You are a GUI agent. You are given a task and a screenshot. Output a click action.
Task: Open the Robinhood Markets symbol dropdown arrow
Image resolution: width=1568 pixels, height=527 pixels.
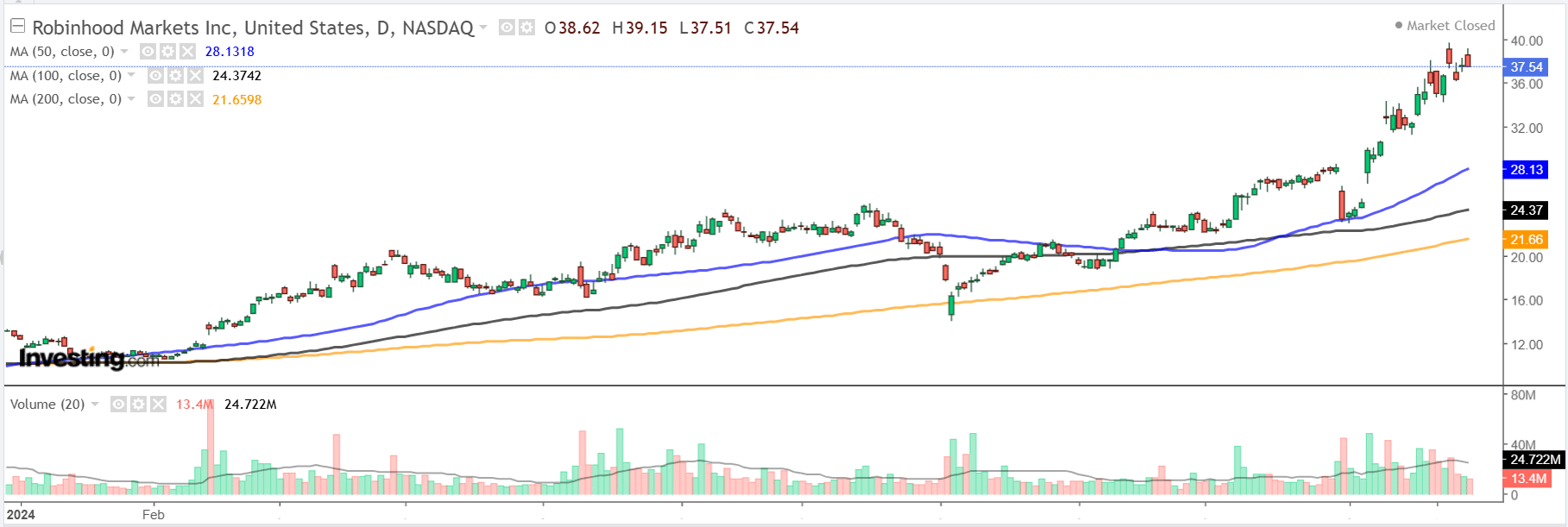pyautogui.click(x=483, y=28)
